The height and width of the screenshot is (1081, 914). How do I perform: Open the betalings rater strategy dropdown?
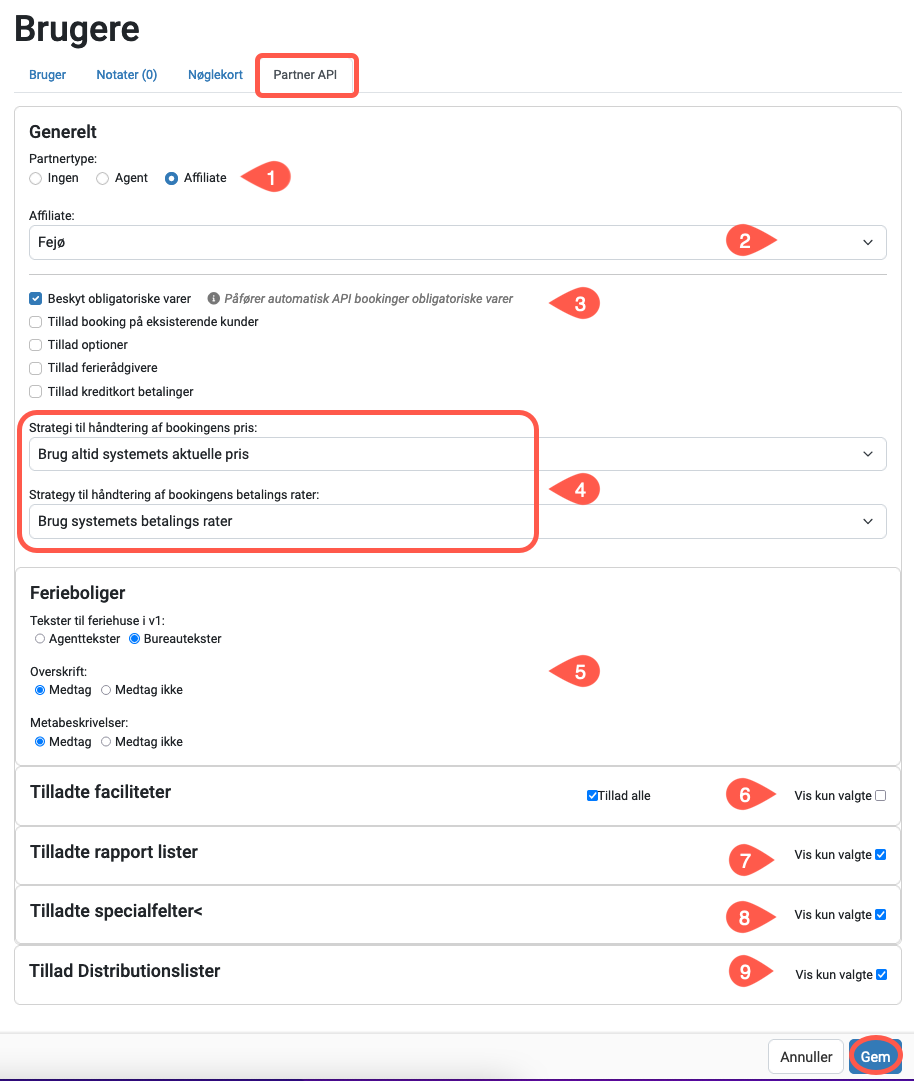coord(458,521)
